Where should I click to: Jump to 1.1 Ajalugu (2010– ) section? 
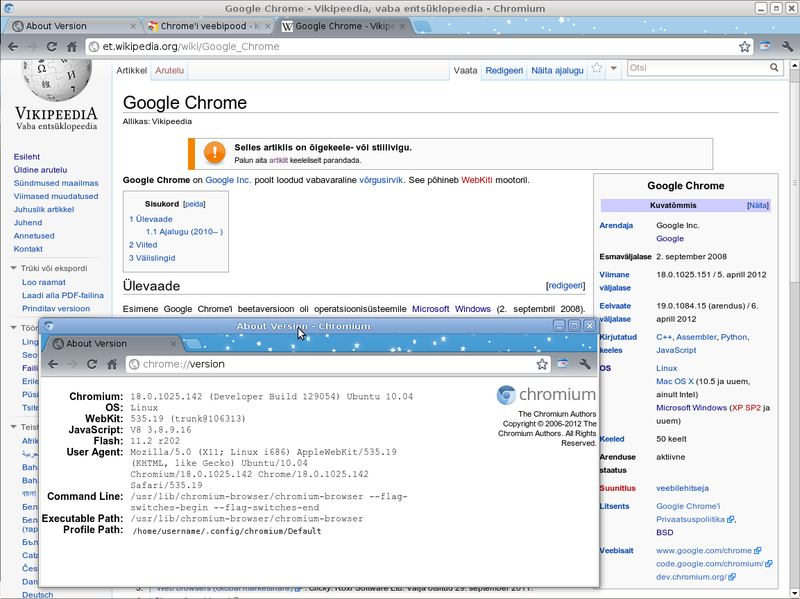[x=184, y=232]
